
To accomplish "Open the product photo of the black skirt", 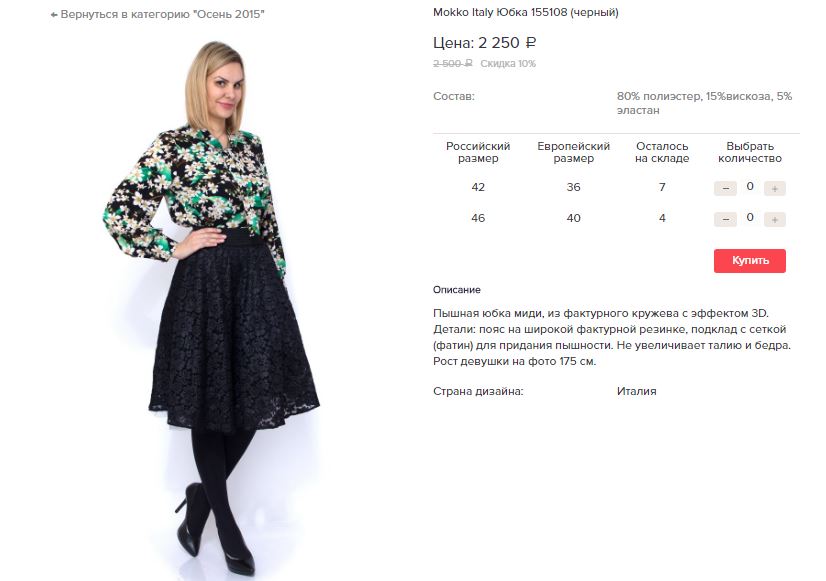I will pyautogui.click(x=212, y=307).
